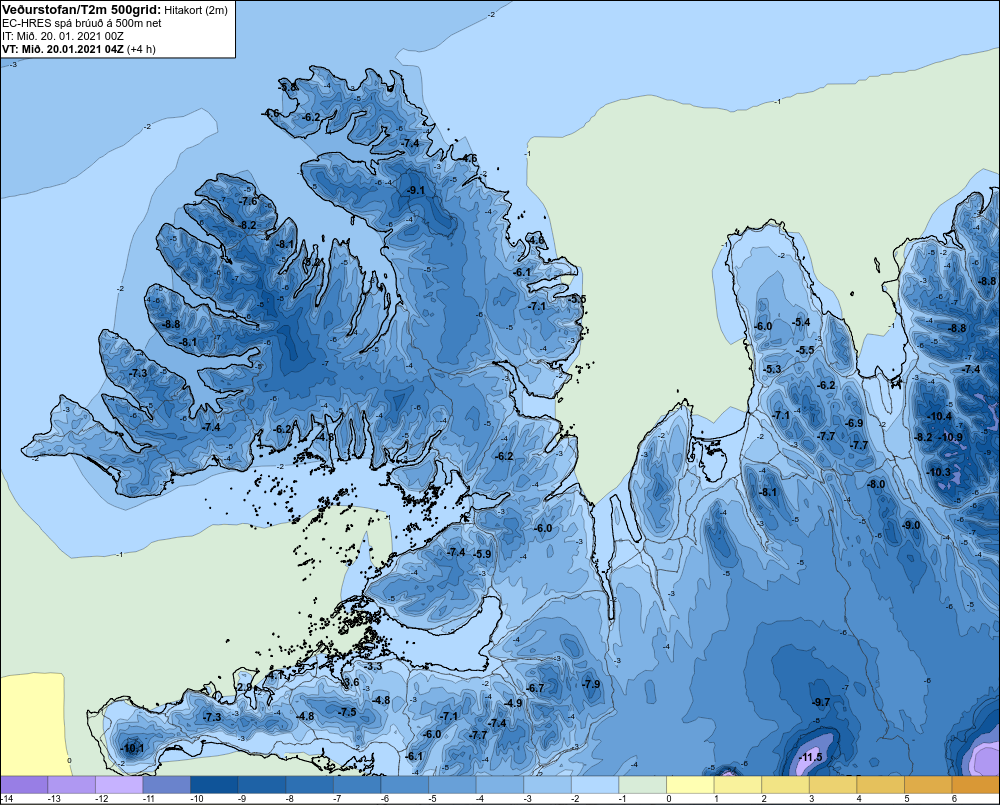Select the -10.1 temperature label
The height and width of the screenshot is (805, 1000).
tap(132, 748)
